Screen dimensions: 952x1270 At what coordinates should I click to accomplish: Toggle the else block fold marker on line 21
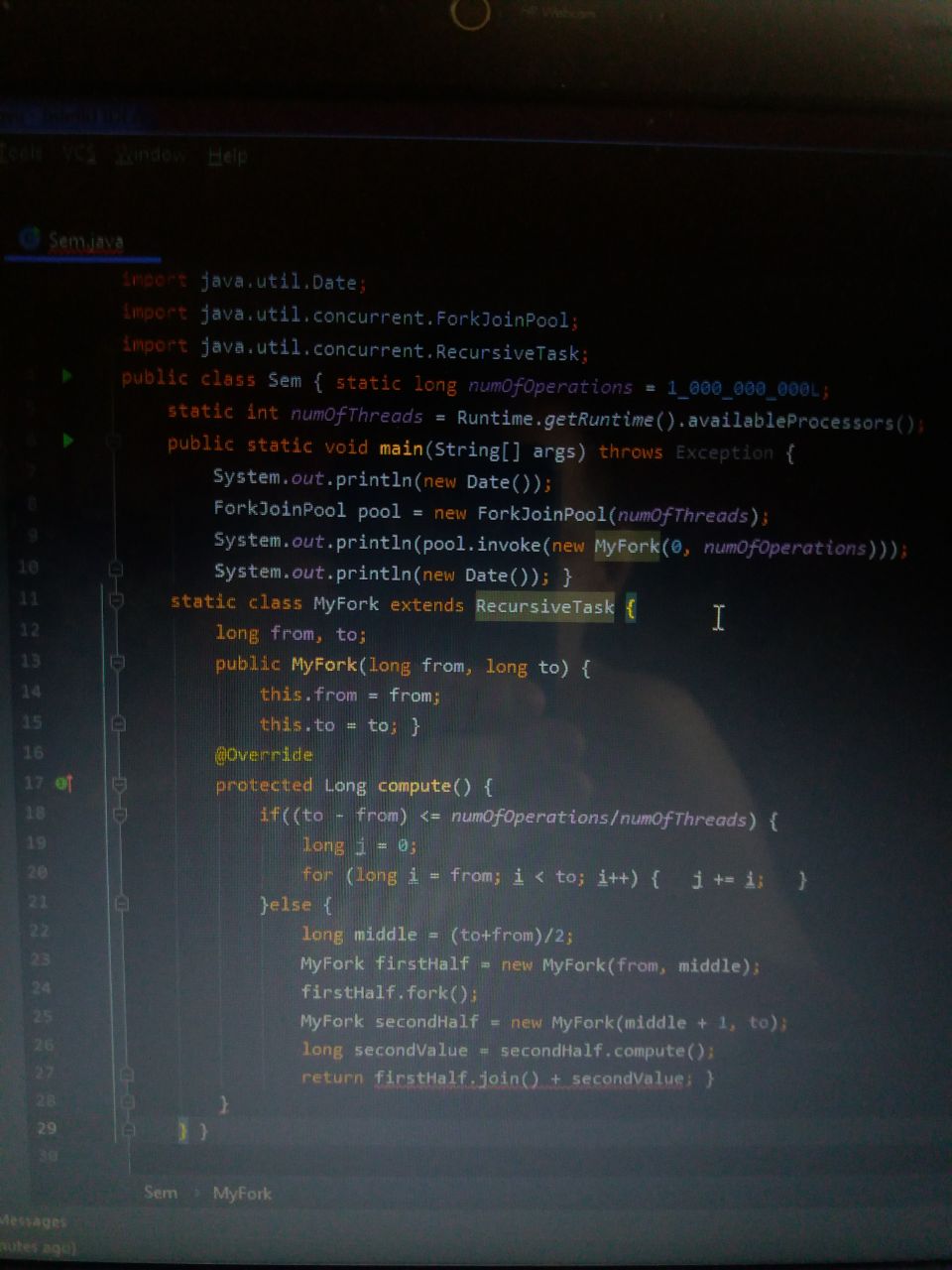121,904
